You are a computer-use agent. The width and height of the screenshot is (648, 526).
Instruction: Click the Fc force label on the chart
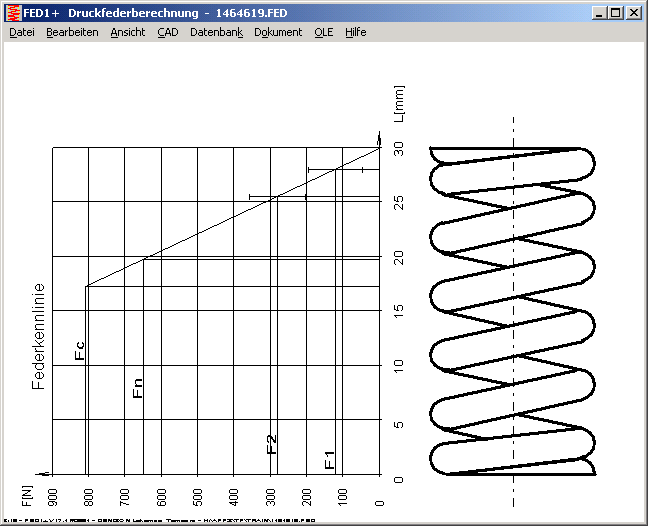[x=80, y=351]
